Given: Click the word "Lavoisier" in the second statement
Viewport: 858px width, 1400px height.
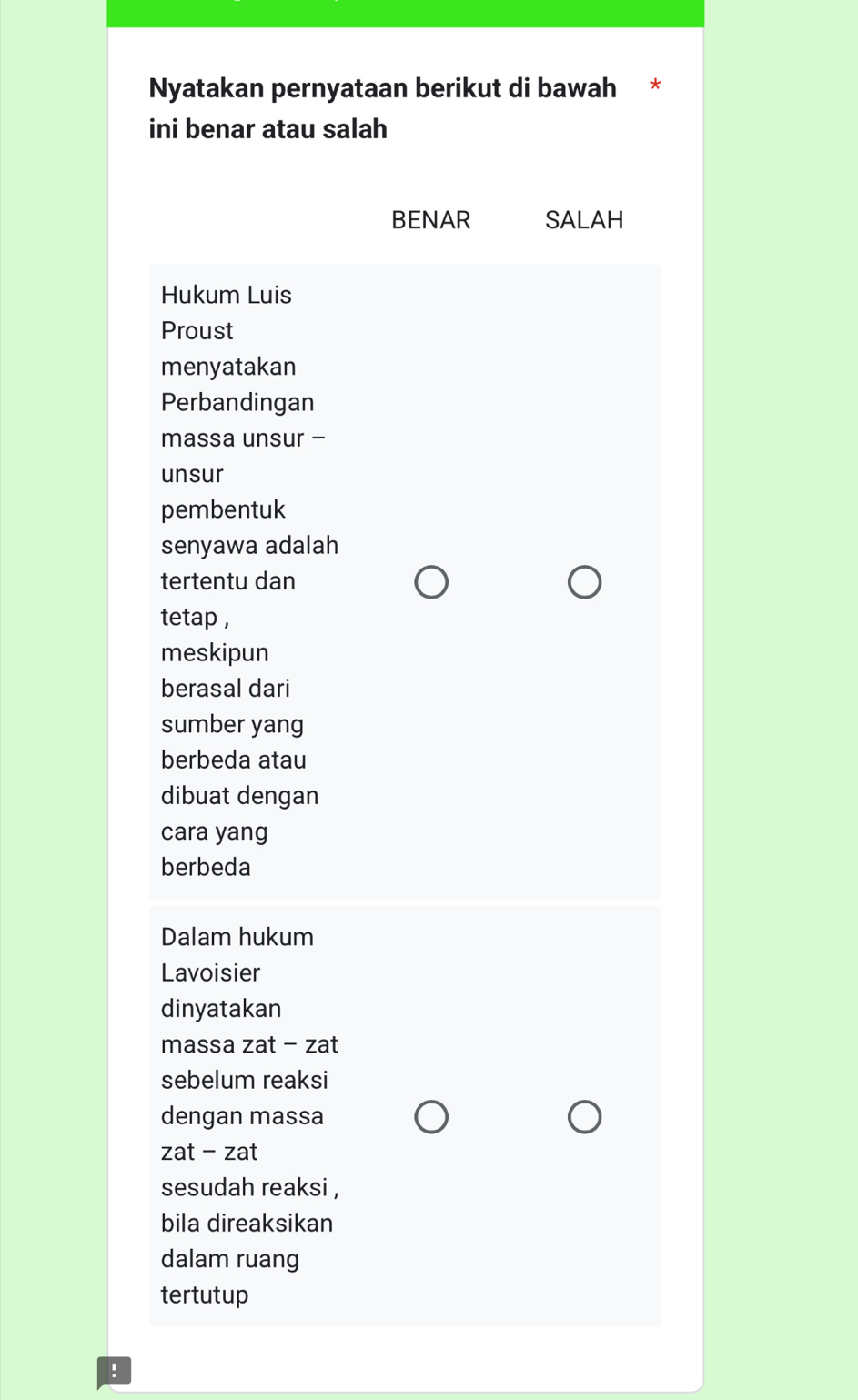Looking at the screenshot, I should click(211, 972).
